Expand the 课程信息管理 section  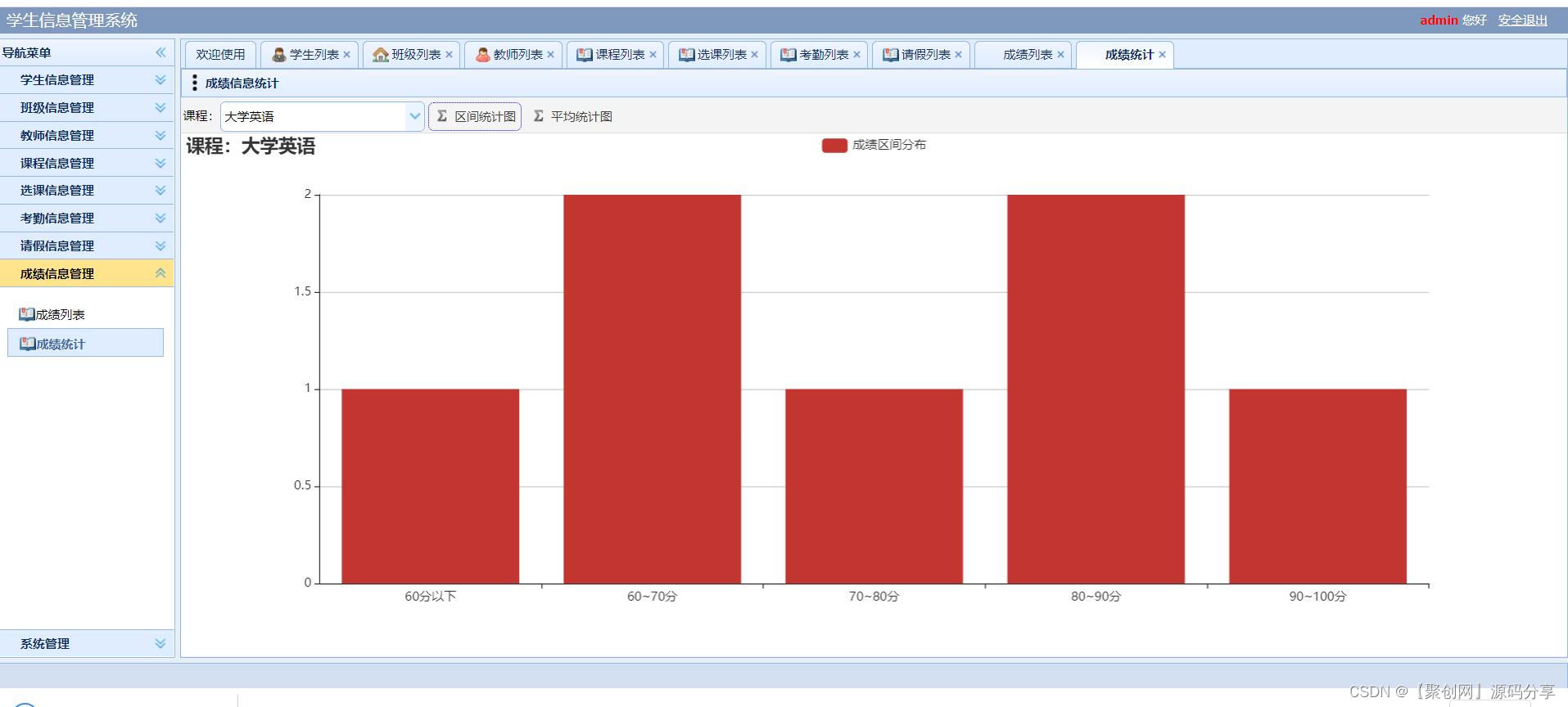coord(160,164)
